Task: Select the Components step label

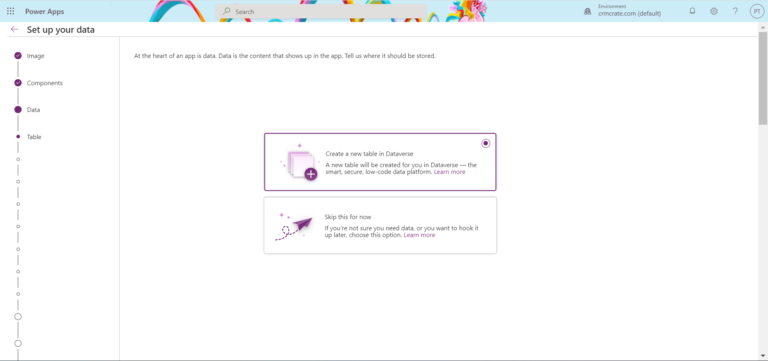Action: click(45, 83)
